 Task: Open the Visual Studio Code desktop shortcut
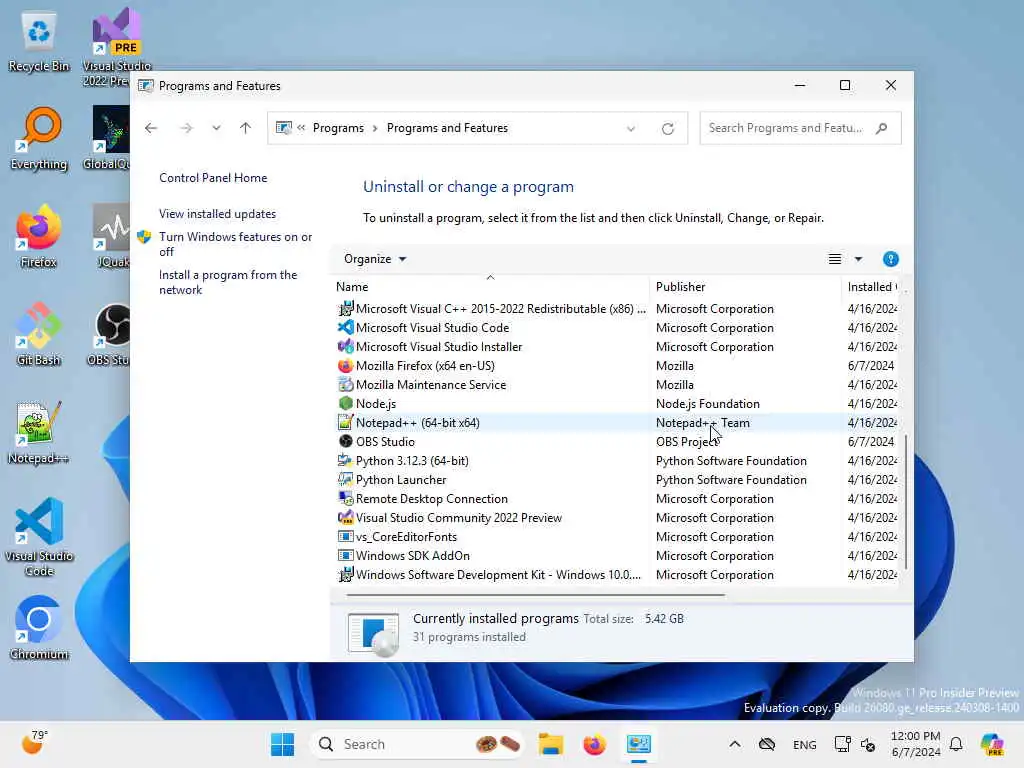pos(39,537)
